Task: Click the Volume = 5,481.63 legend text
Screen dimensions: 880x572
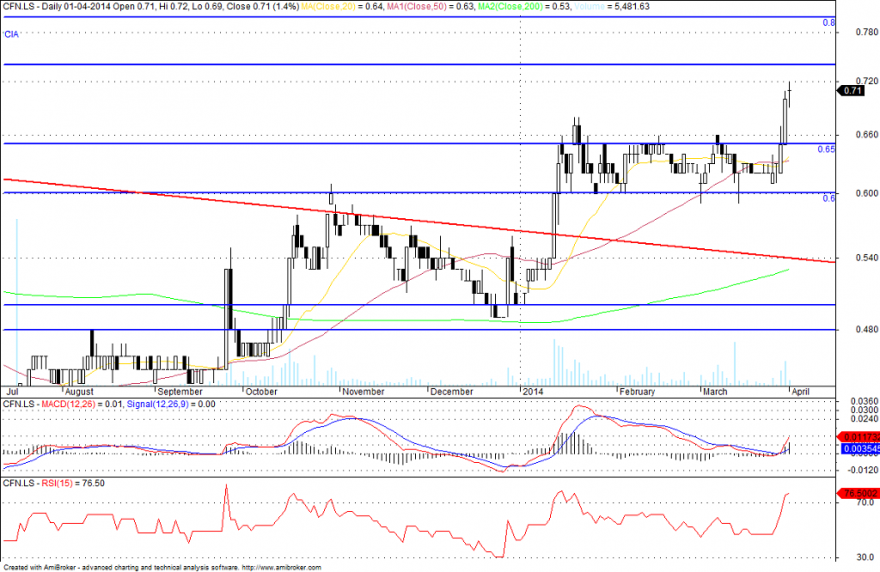Action: point(611,7)
